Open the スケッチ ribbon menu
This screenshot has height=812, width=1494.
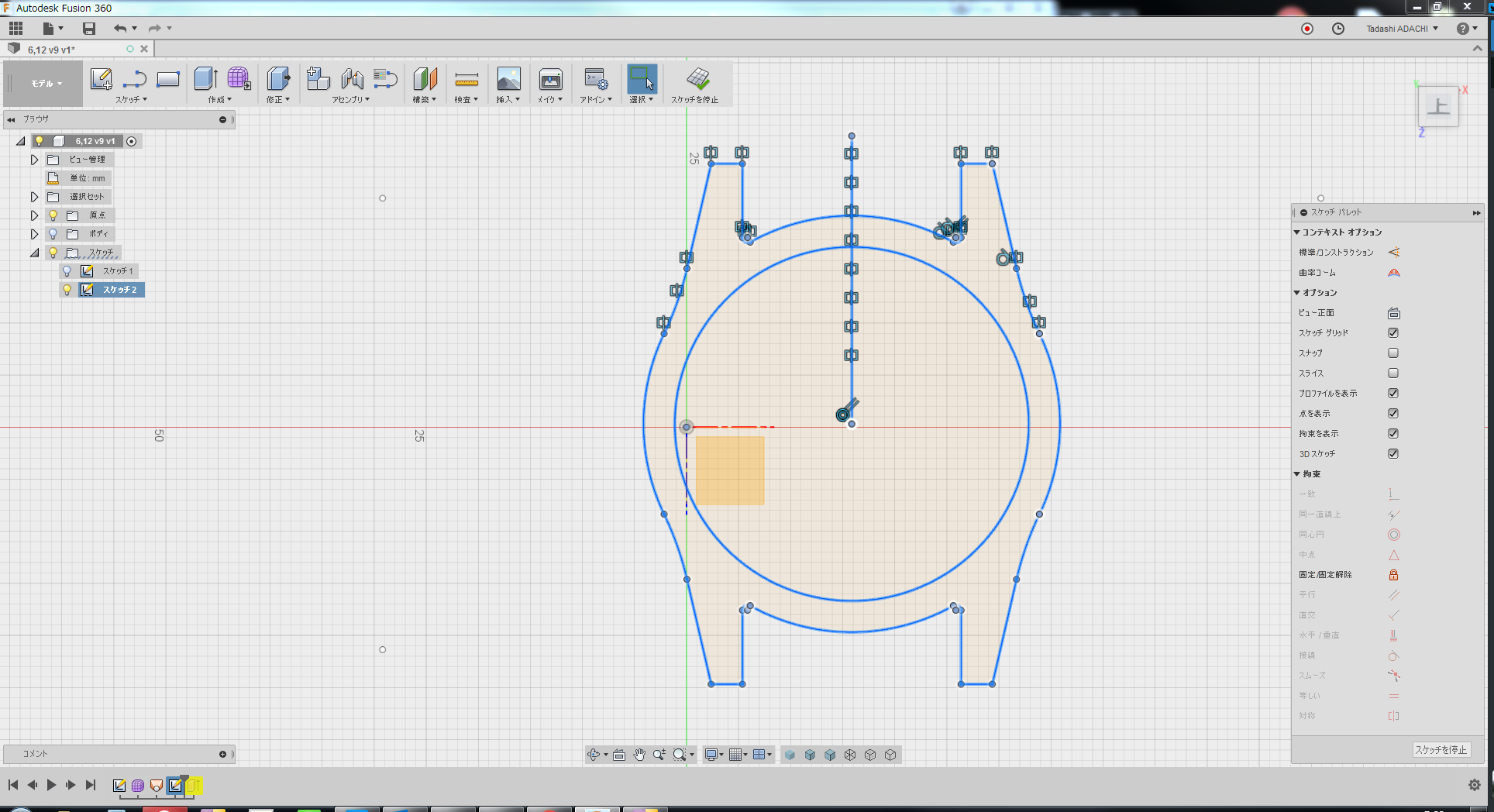point(131,100)
